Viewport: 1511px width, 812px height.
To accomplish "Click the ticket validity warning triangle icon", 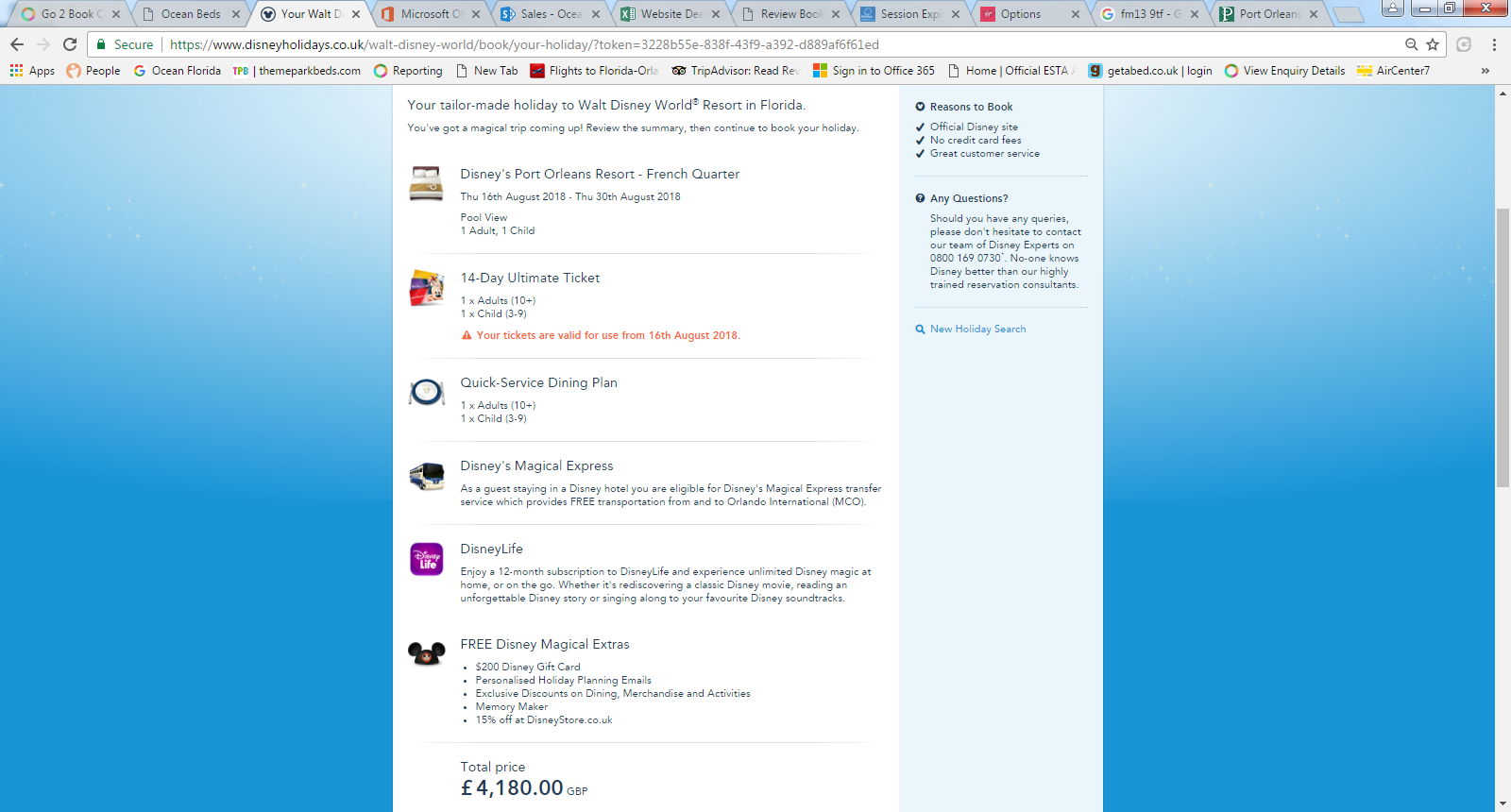I will point(467,335).
